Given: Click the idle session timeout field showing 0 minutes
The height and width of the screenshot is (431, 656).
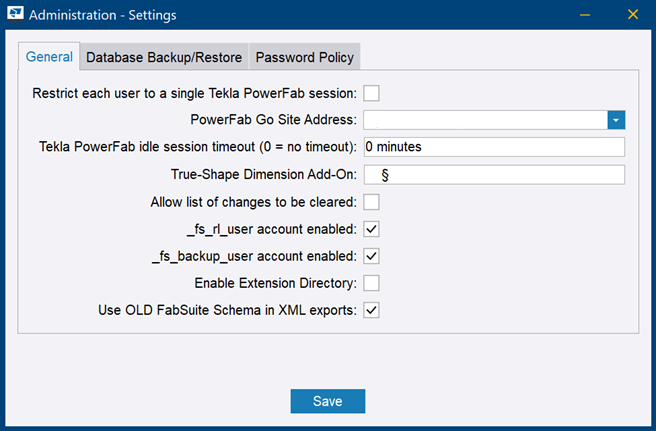Looking at the screenshot, I should (x=494, y=147).
